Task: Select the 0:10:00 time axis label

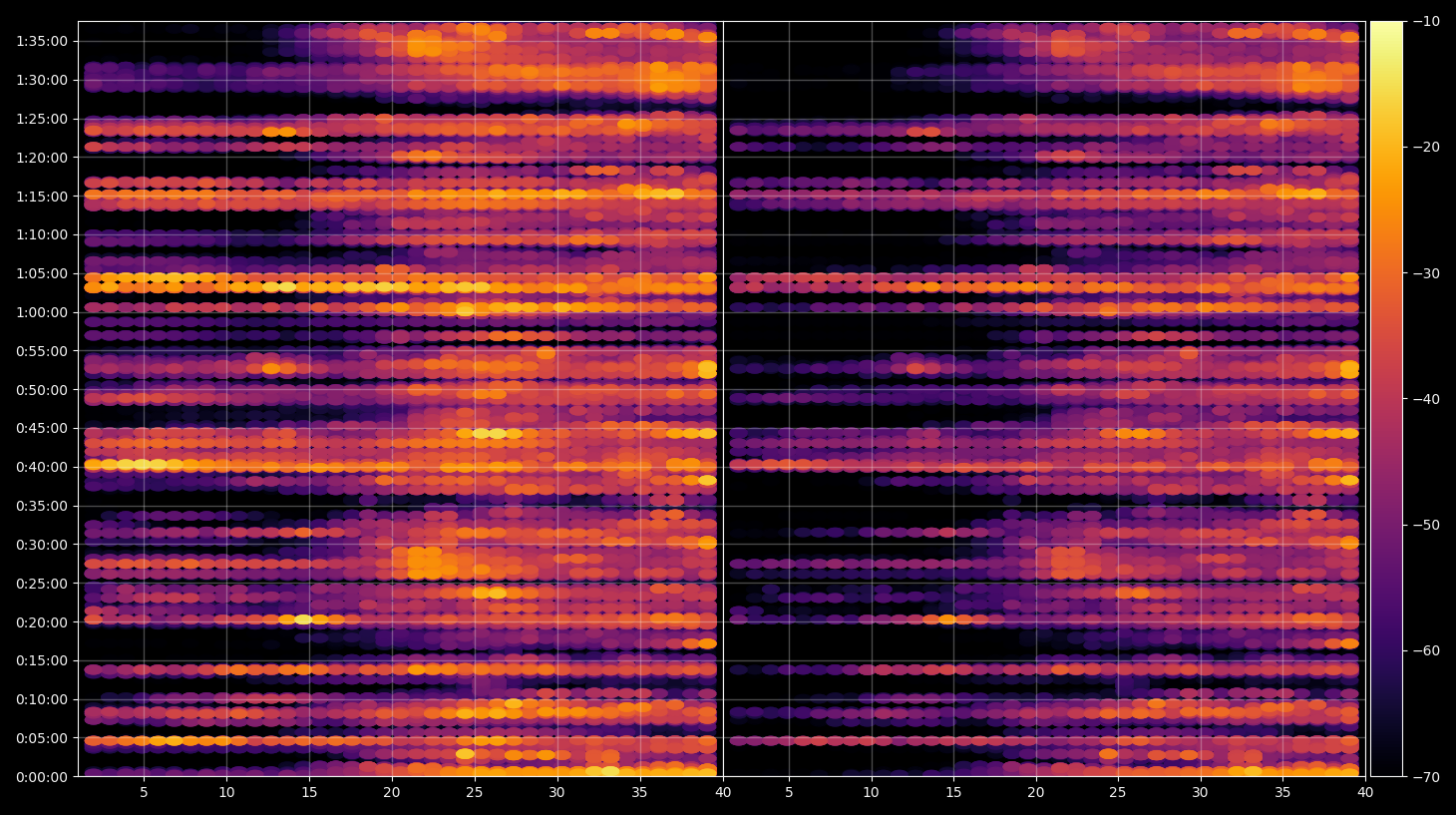Action: pyautogui.click(x=42, y=699)
